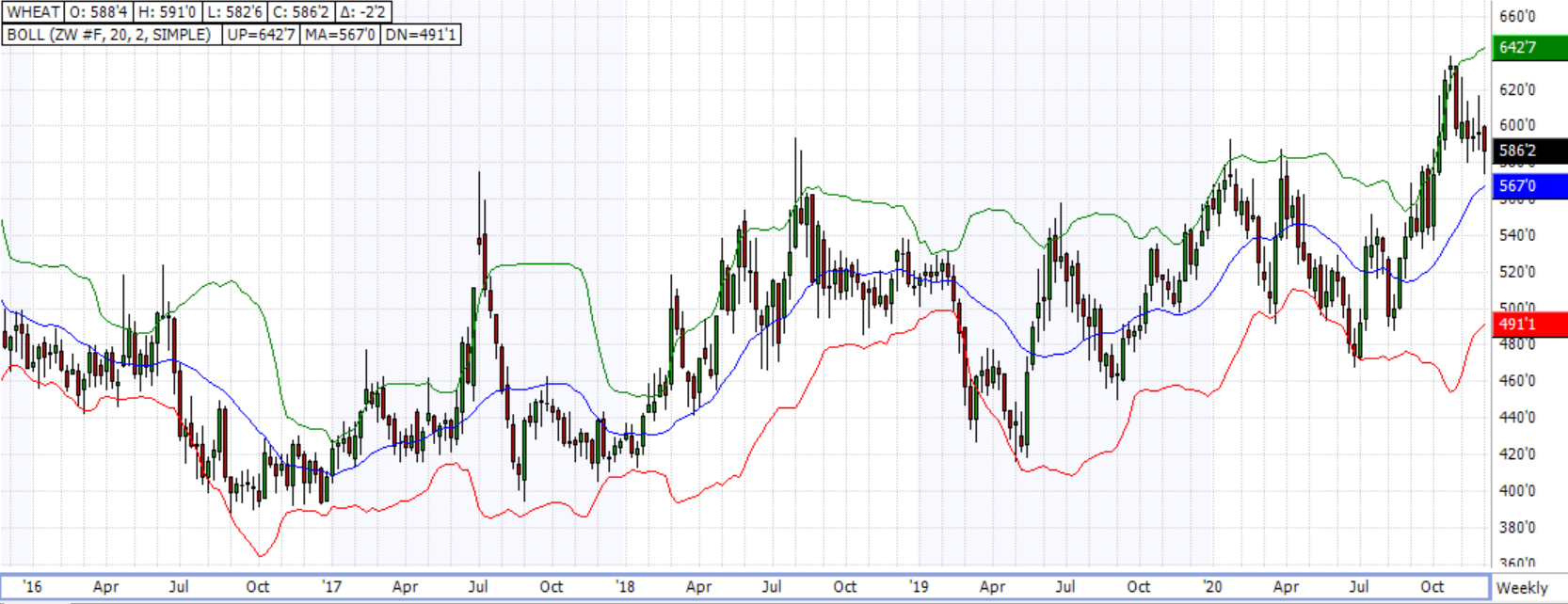Select the close price C: 586'2
1568x604 pixels.
point(300,12)
